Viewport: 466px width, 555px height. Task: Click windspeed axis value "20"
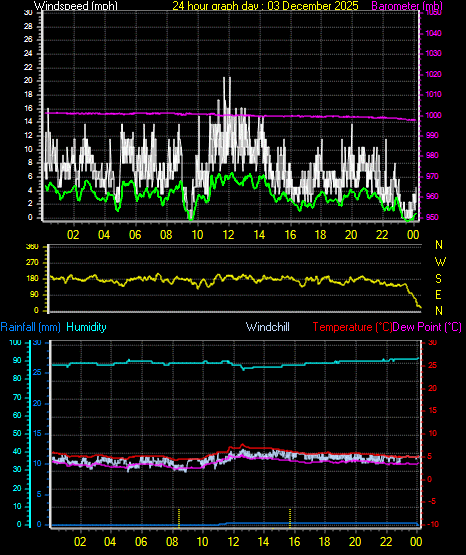click(x=28, y=80)
